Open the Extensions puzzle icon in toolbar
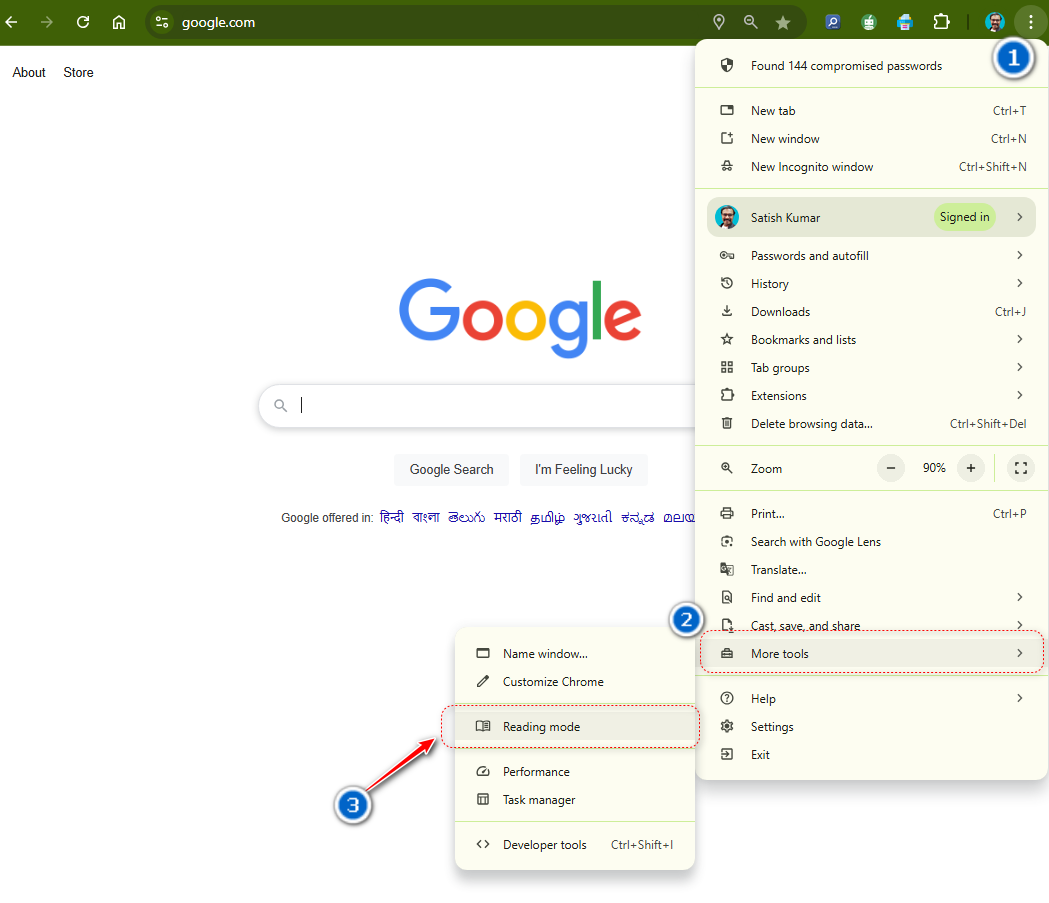Viewport: 1049px width, 903px height. (x=941, y=22)
